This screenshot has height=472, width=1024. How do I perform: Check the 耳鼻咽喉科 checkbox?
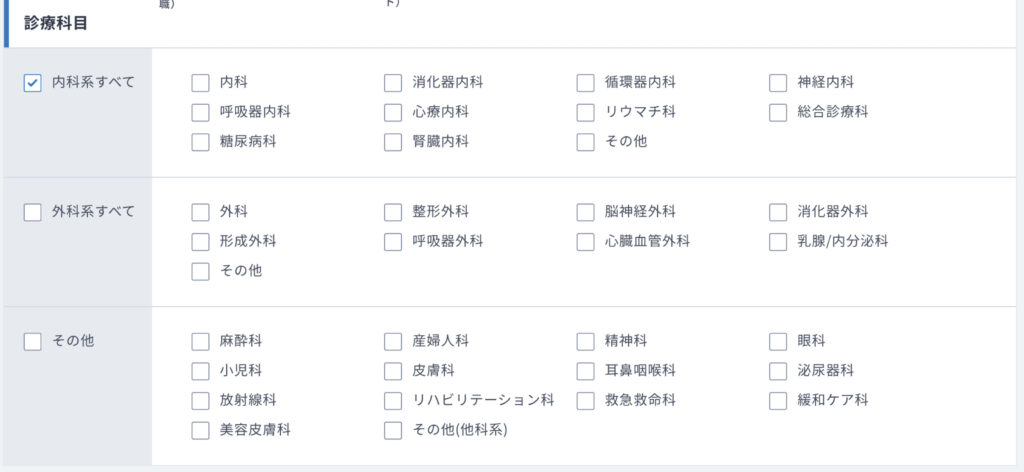(x=586, y=371)
